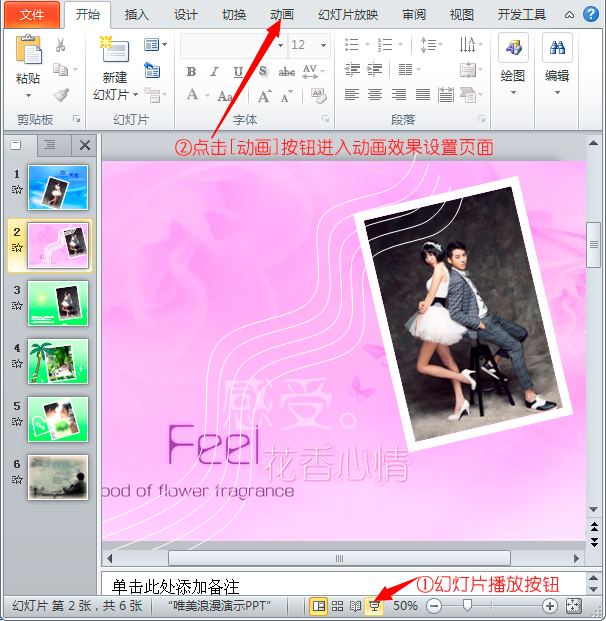Click Normal view button in status bar

319,606
